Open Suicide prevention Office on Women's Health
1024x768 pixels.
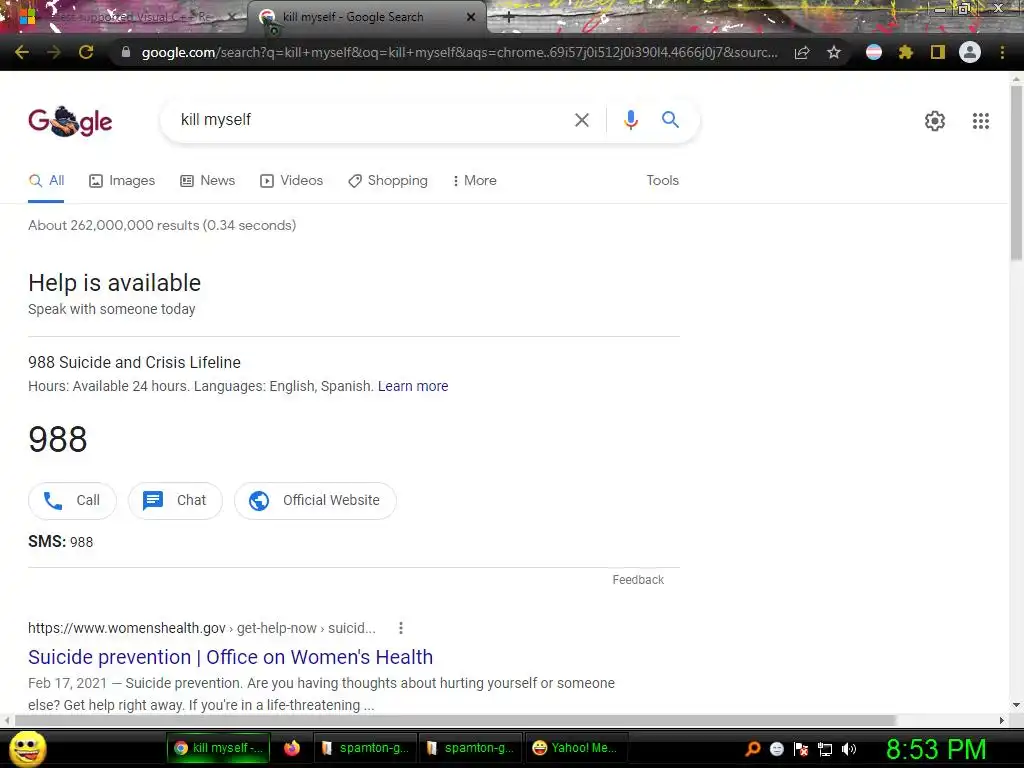(x=231, y=657)
